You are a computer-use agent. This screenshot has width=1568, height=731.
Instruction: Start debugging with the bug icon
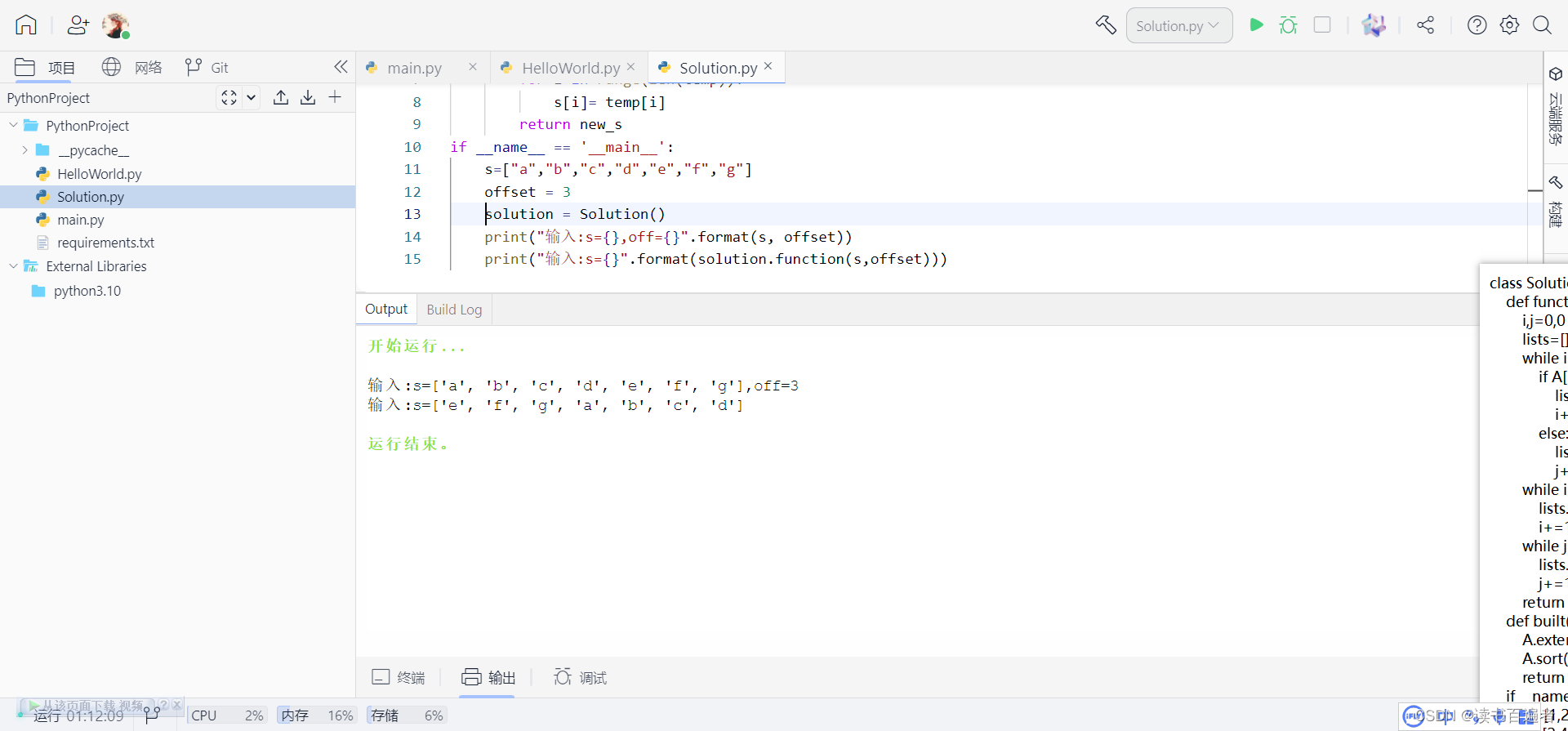1289,25
